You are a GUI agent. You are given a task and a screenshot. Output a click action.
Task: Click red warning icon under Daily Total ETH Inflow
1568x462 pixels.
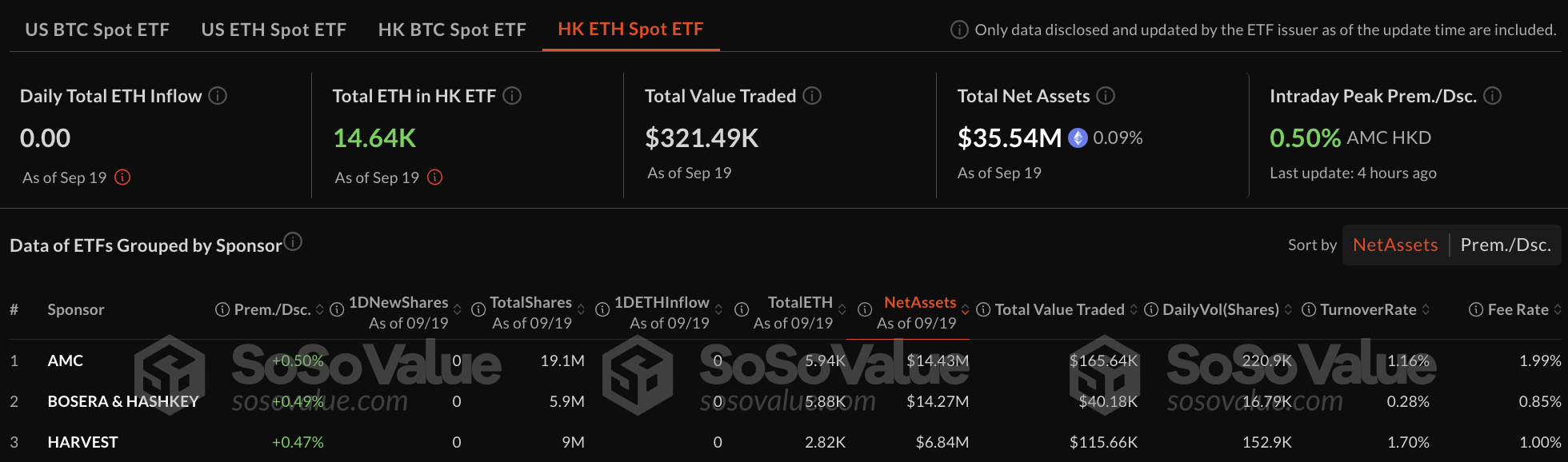pyautogui.click(x=122, y=177)
